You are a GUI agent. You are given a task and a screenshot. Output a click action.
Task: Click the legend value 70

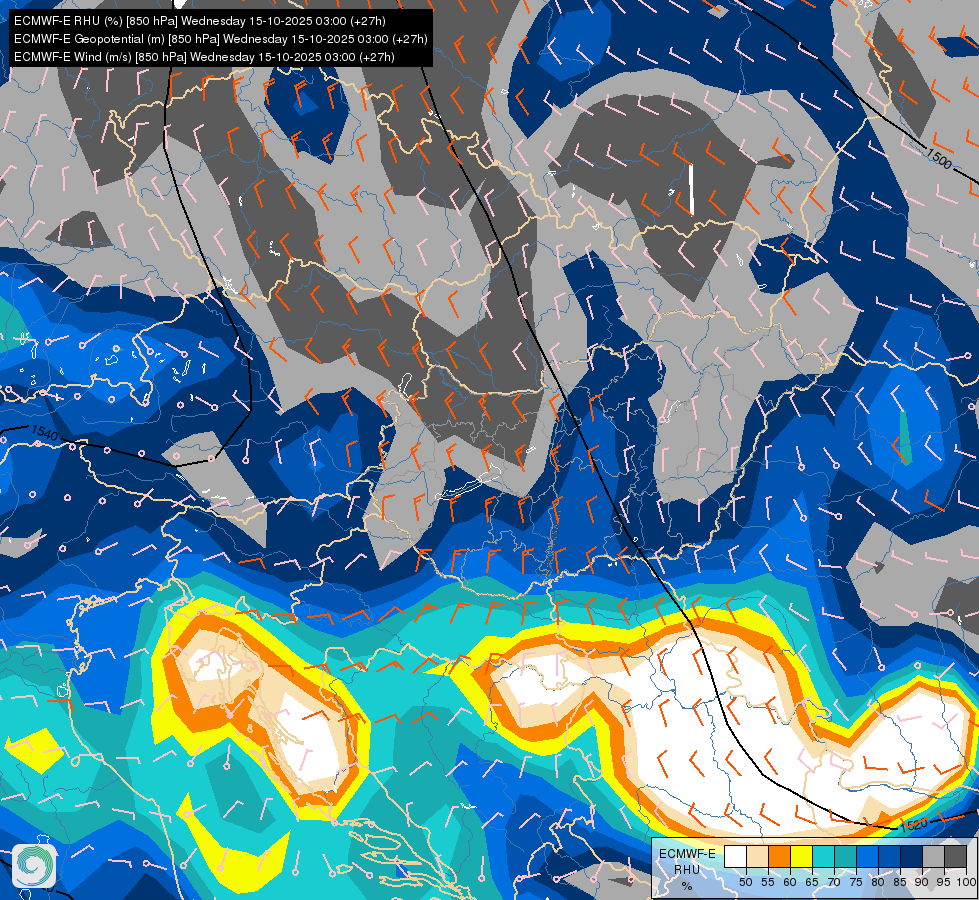[834, 882]
